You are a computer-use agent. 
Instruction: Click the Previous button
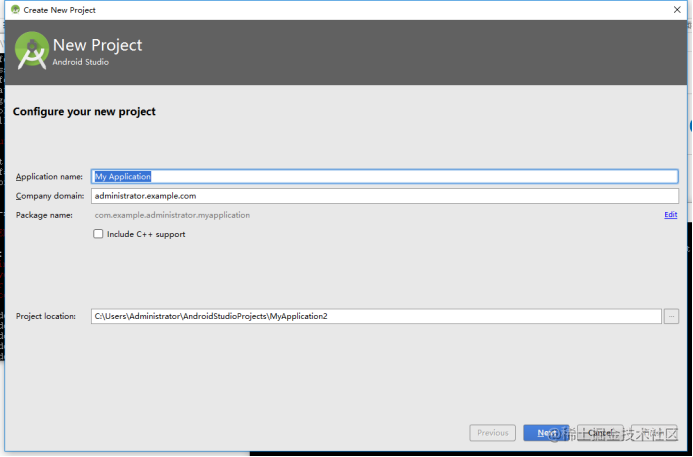click(x=492, y=433)
